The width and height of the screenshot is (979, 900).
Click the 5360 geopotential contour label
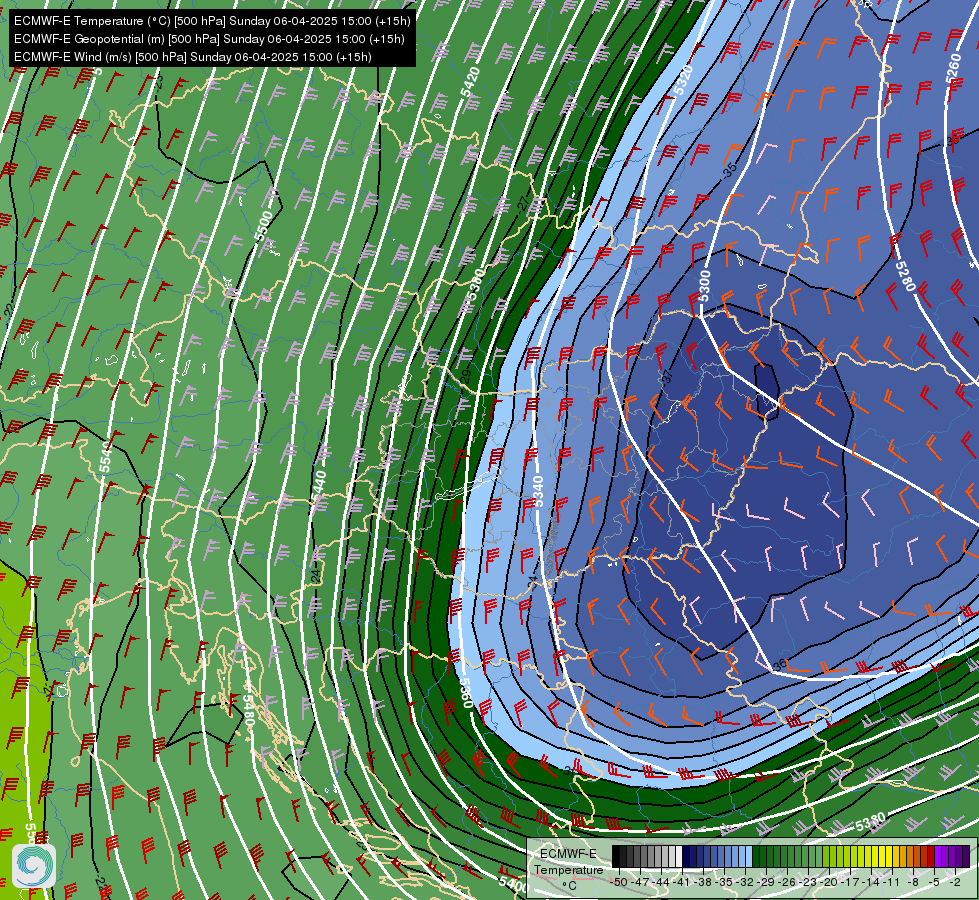(x=467, y=693)
